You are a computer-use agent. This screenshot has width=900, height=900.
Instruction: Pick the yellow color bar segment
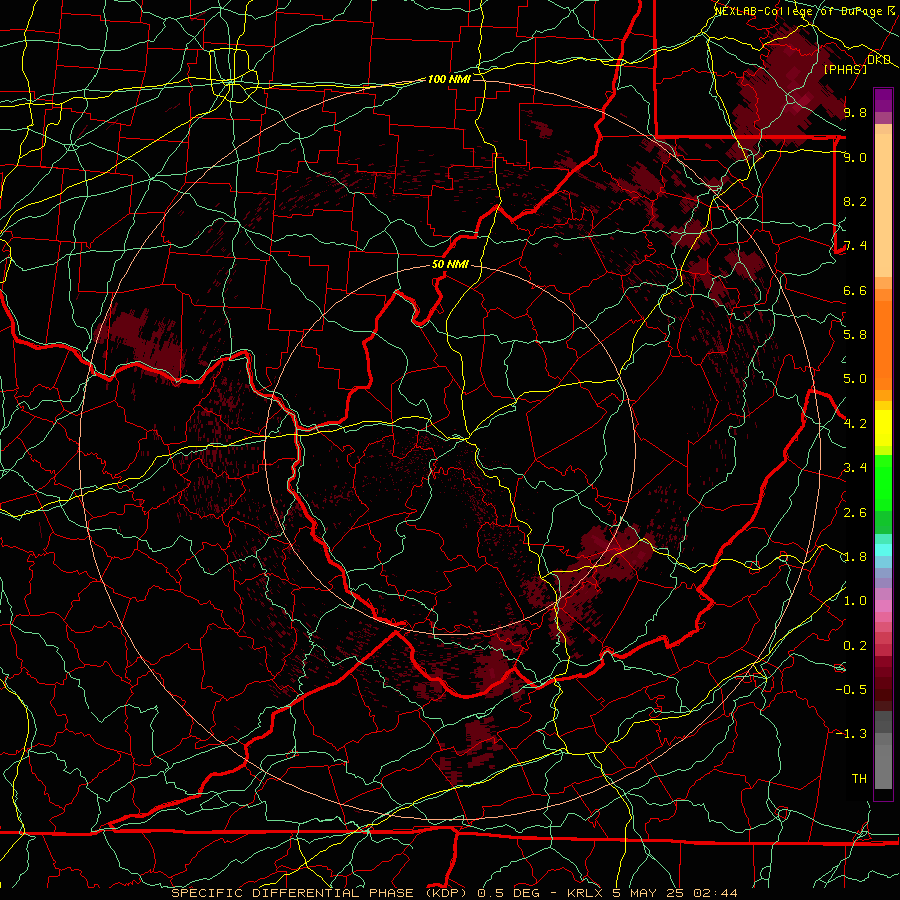point(883,428)
